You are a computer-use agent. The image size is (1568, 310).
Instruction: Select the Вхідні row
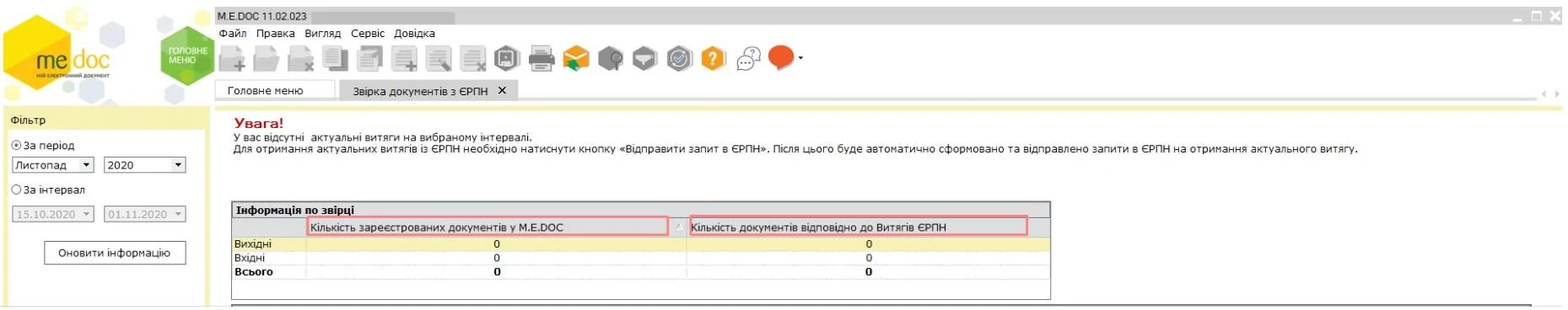pyautogui.click(x=641, y=258)
